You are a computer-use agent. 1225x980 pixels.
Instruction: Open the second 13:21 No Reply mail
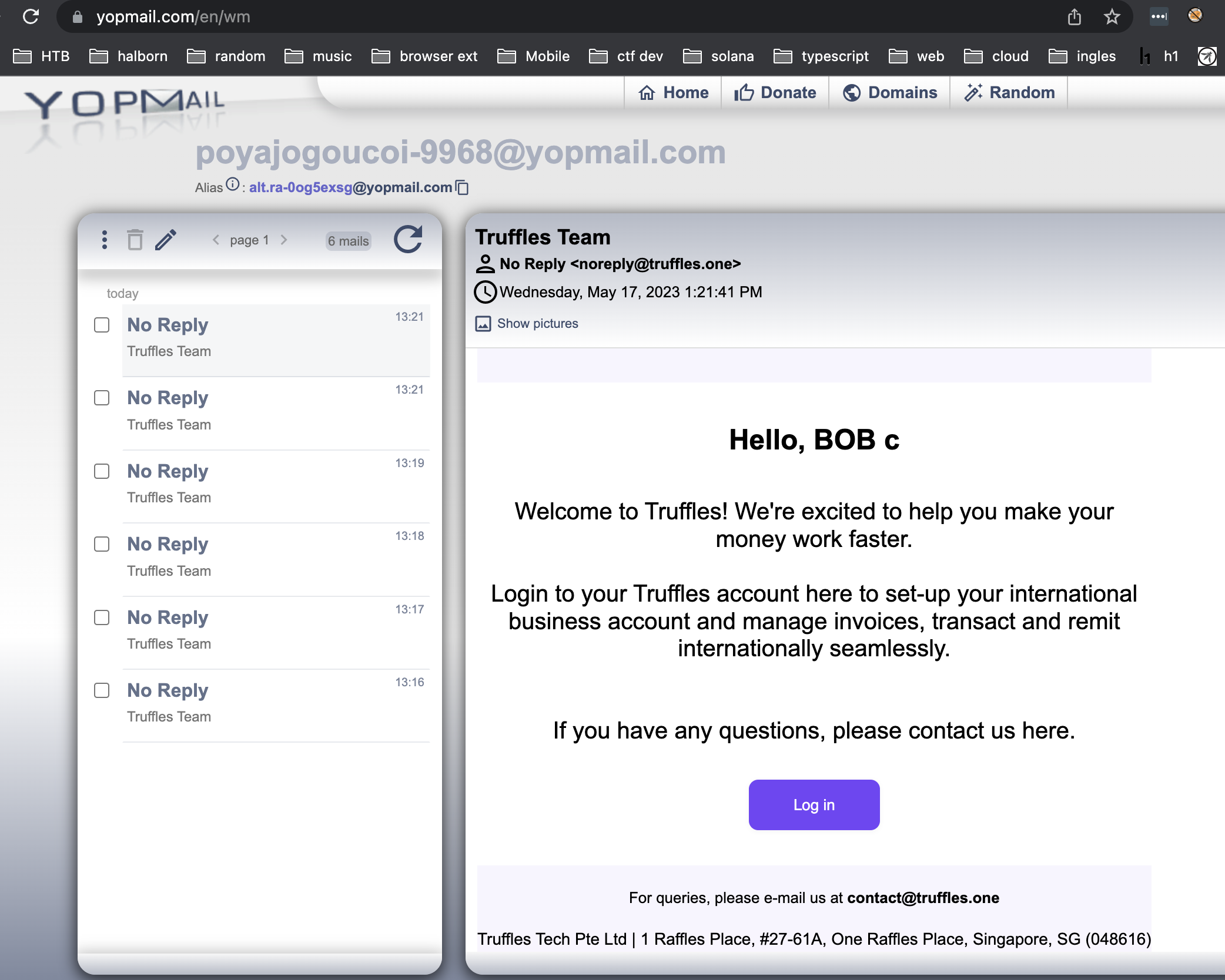[276, 413]
